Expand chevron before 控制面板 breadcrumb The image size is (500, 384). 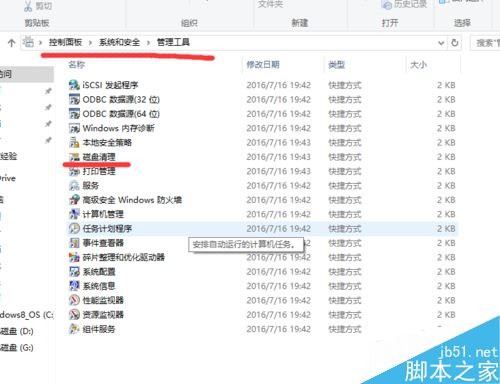coord(40,43)
